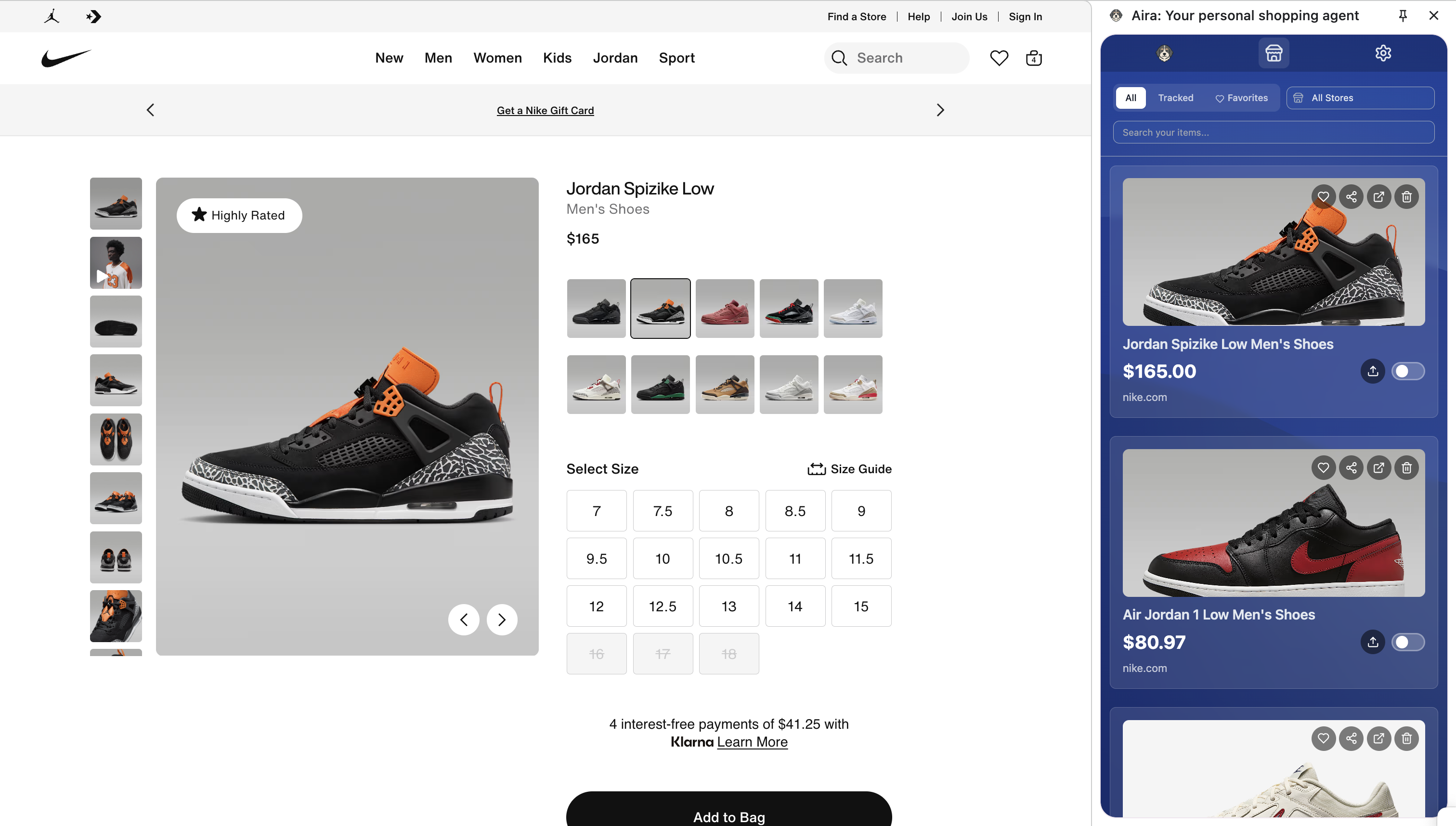Pin the Aira side panel
Viewport: 1456px width, 826px height.
(x=1403, y=16)
